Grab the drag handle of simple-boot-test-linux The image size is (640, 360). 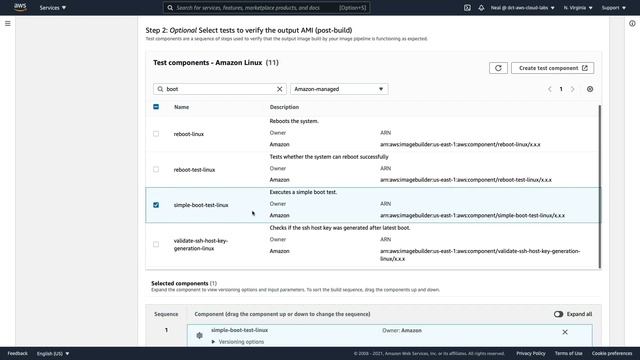pyautogui.click(x=199, y=336)
